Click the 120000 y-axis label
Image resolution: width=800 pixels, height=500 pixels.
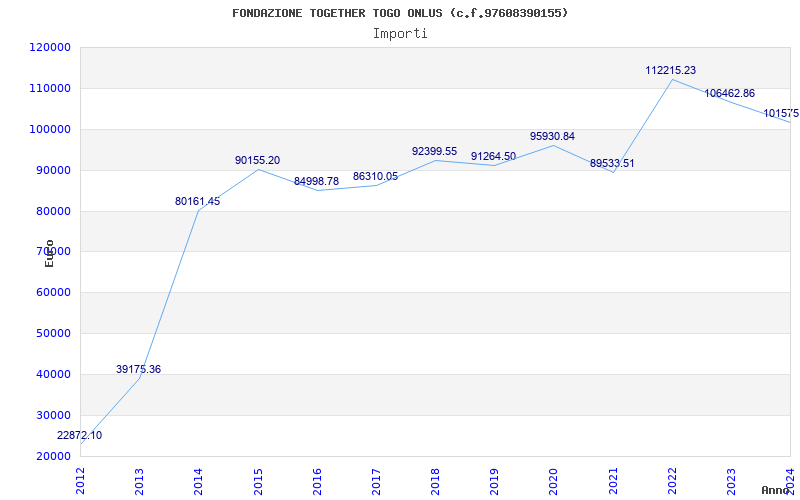[49, 47]
